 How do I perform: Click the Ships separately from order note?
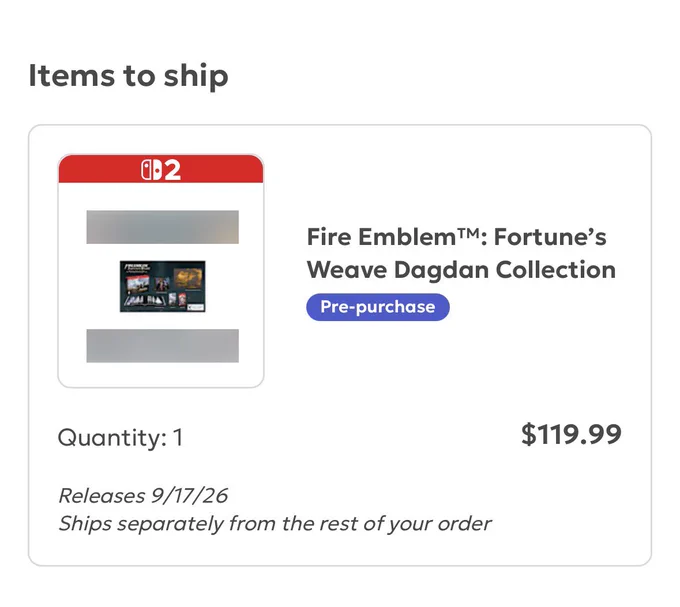[275, 524]
